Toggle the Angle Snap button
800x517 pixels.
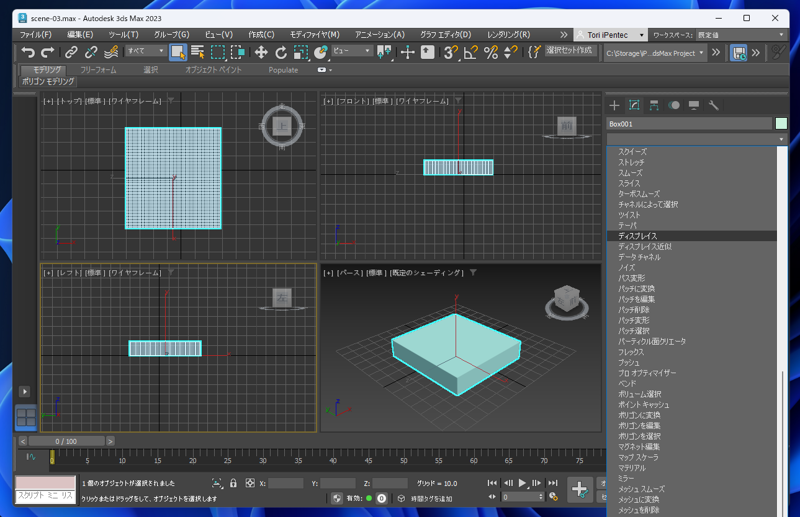pos(470,52)
